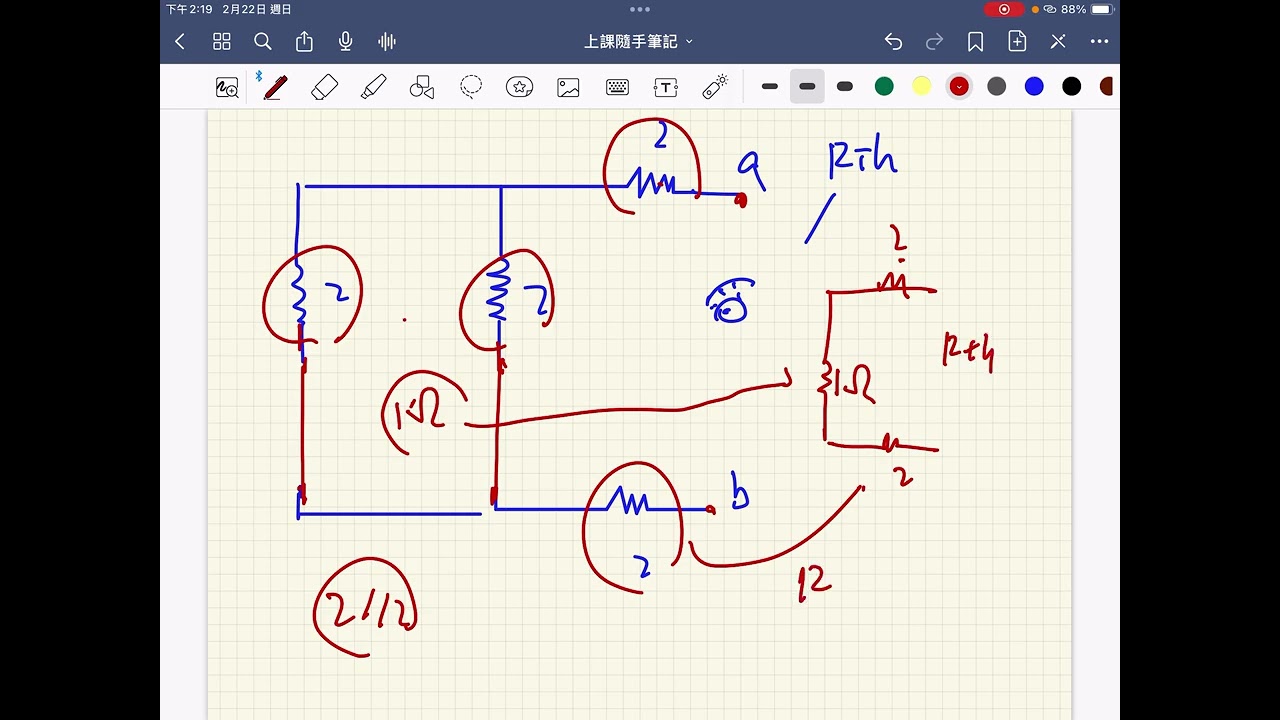Open the 上課隨手筆記 title dropdown
The image size is (1280, 720).
click(x=638, y=41)
